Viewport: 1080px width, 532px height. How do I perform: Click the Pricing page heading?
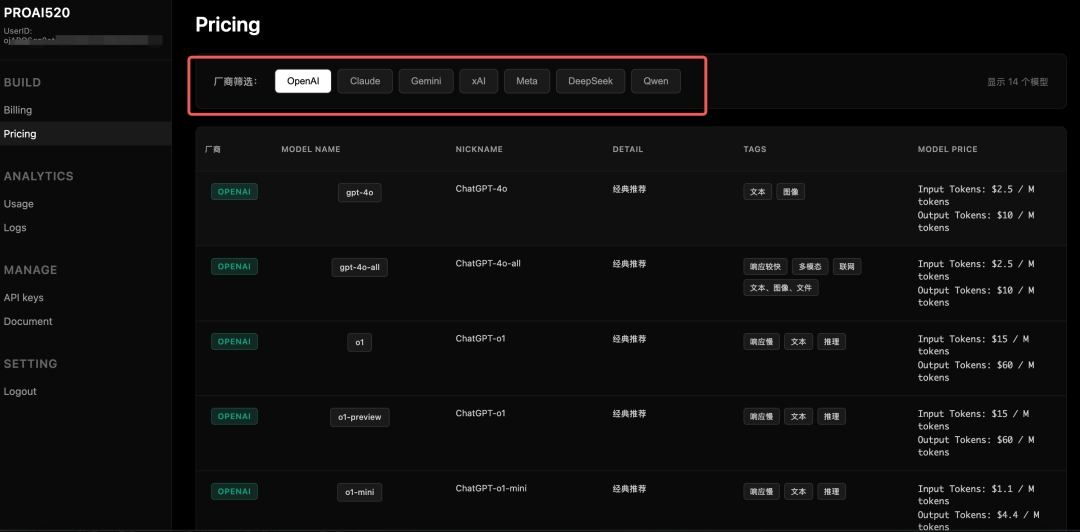228,25
